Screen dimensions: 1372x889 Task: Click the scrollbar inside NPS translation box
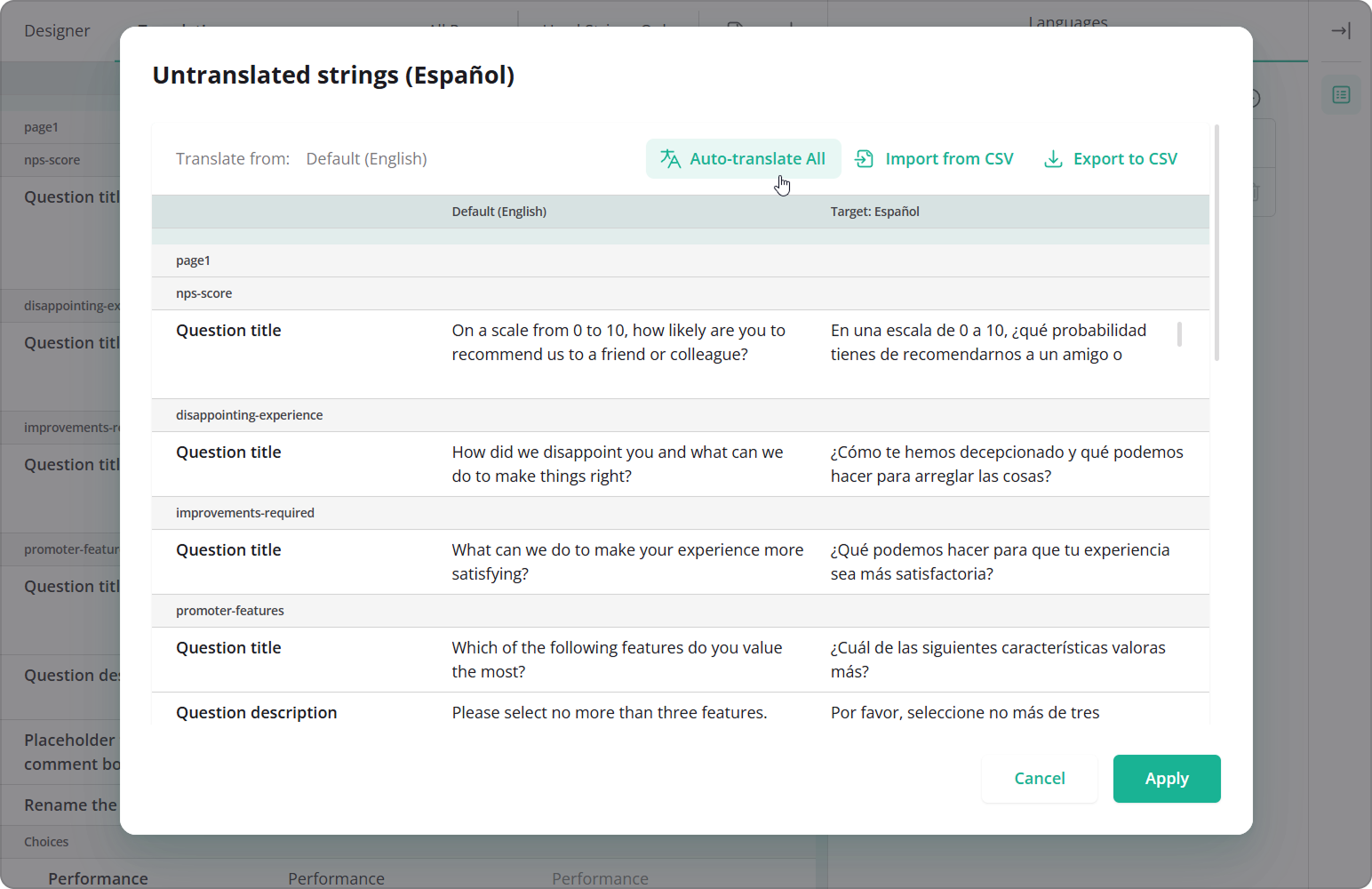point(1179,334)
